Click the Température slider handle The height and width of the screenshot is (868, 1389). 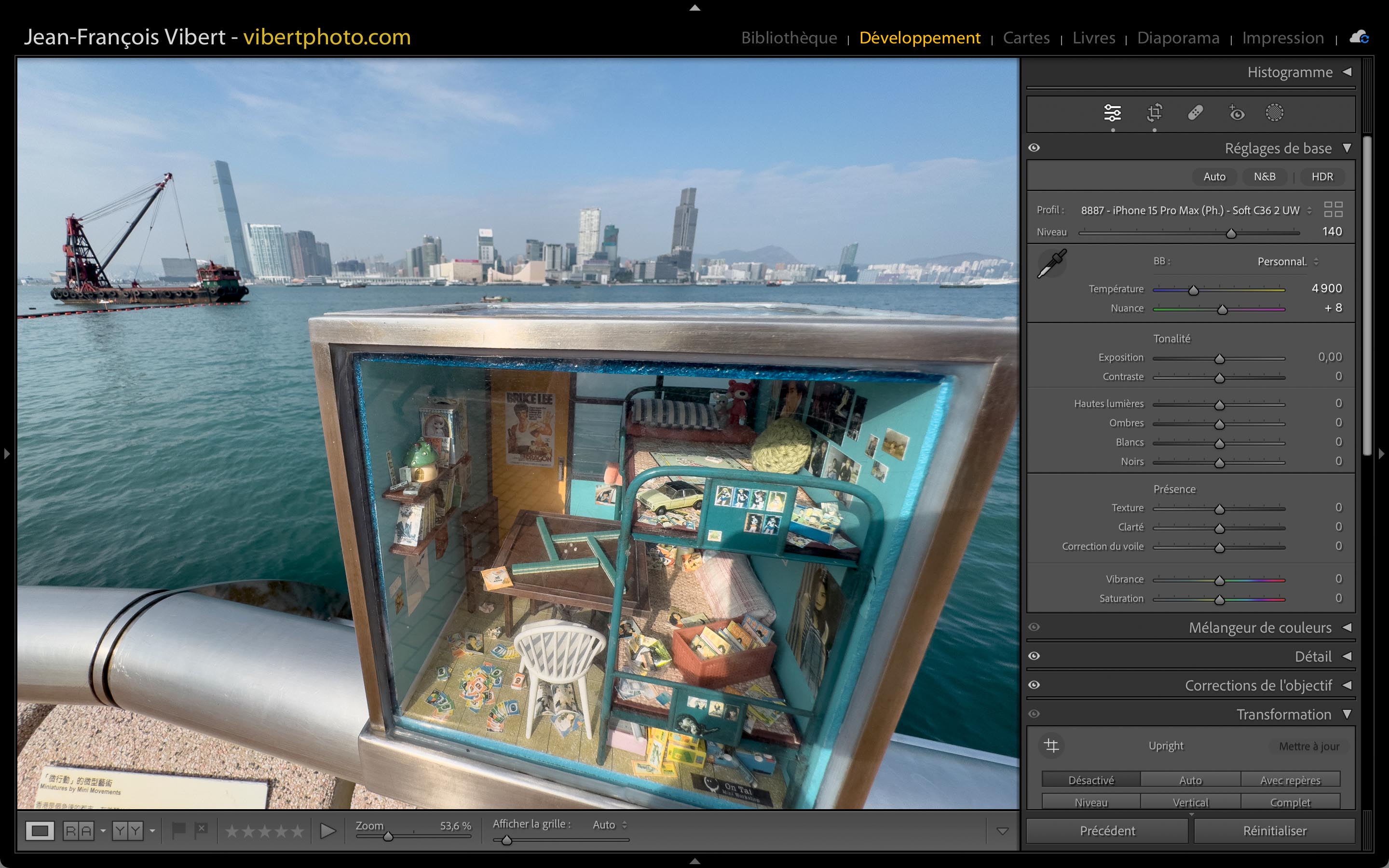tap(1193, 290)
